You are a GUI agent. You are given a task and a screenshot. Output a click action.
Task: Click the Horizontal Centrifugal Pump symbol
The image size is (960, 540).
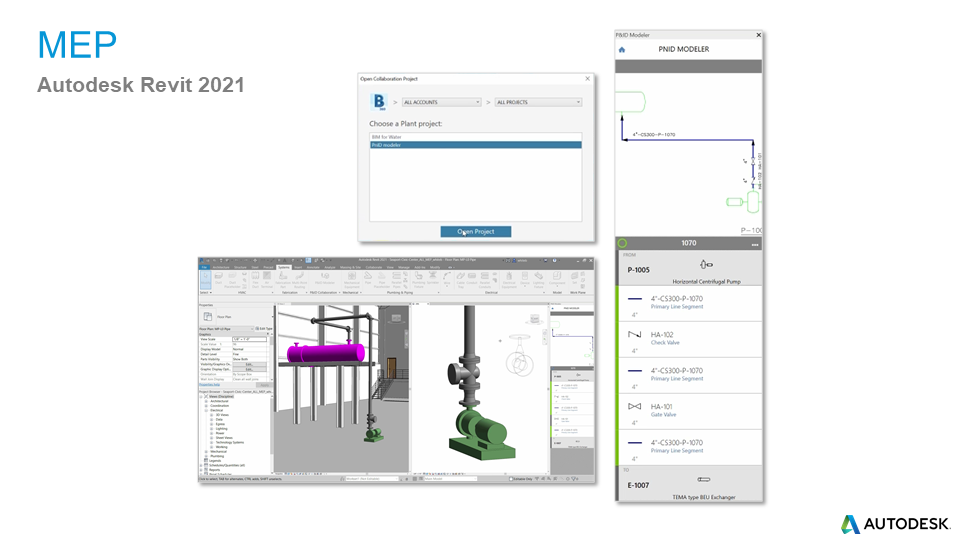coord(705,265)
